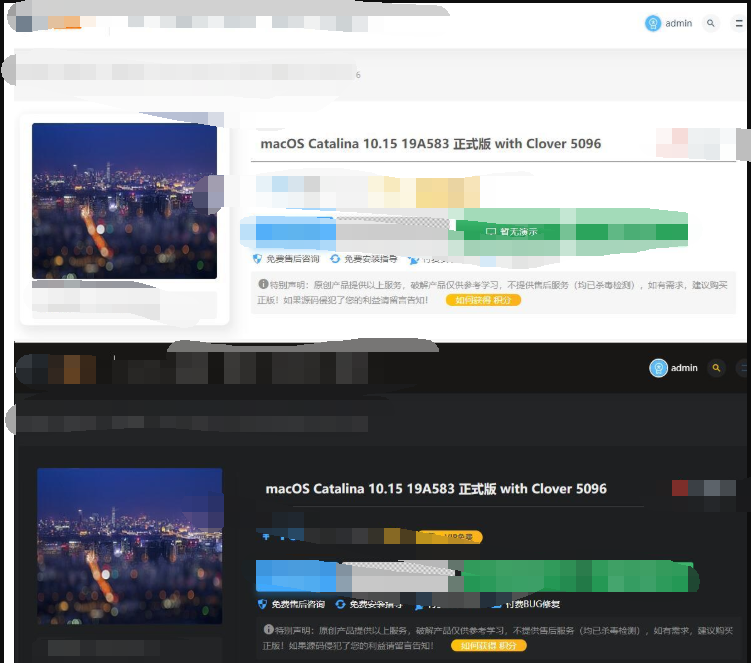Click the yellow search icon in dark header
The width and height of the screenshot is (751, 663).
(716, 368)
